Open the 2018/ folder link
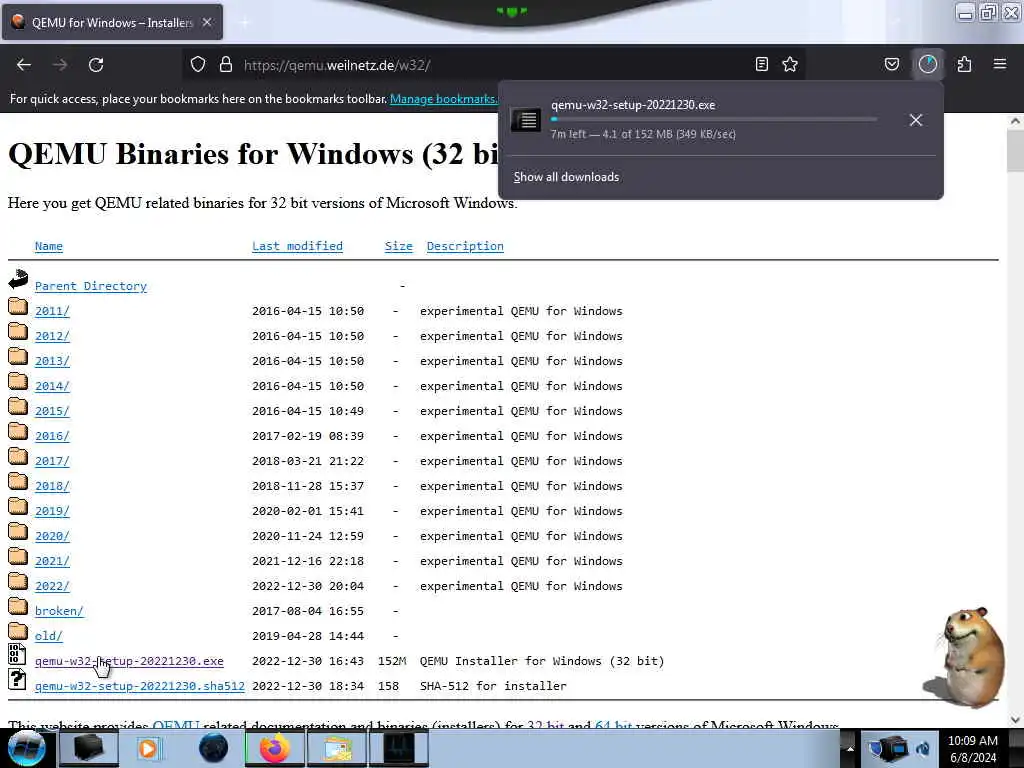The width and height of the screenshot is (1024, 768). point(52,486)
